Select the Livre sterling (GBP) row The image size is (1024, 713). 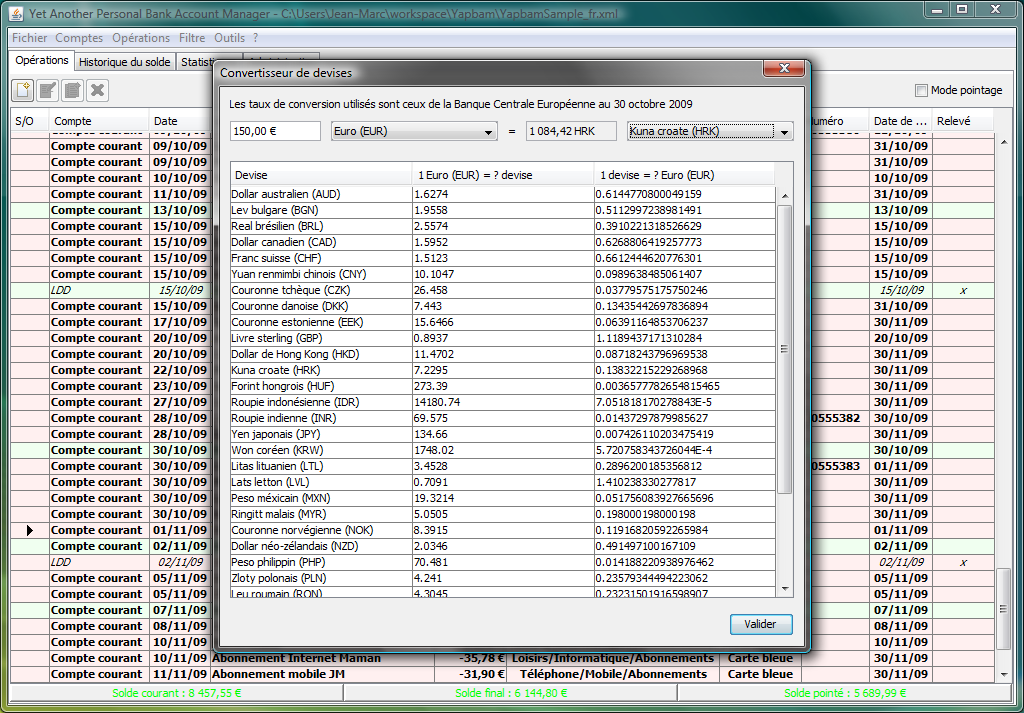click(503, 338)
